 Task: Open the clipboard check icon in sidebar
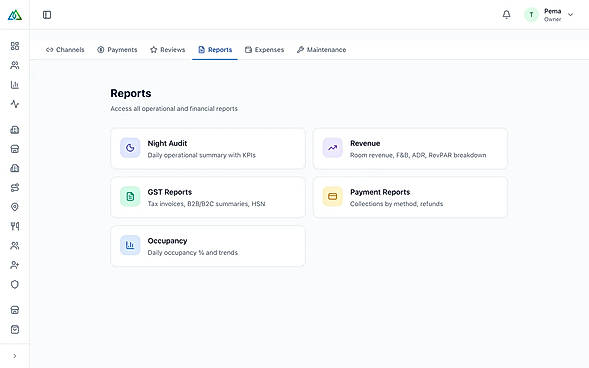(x=15, y=329)
